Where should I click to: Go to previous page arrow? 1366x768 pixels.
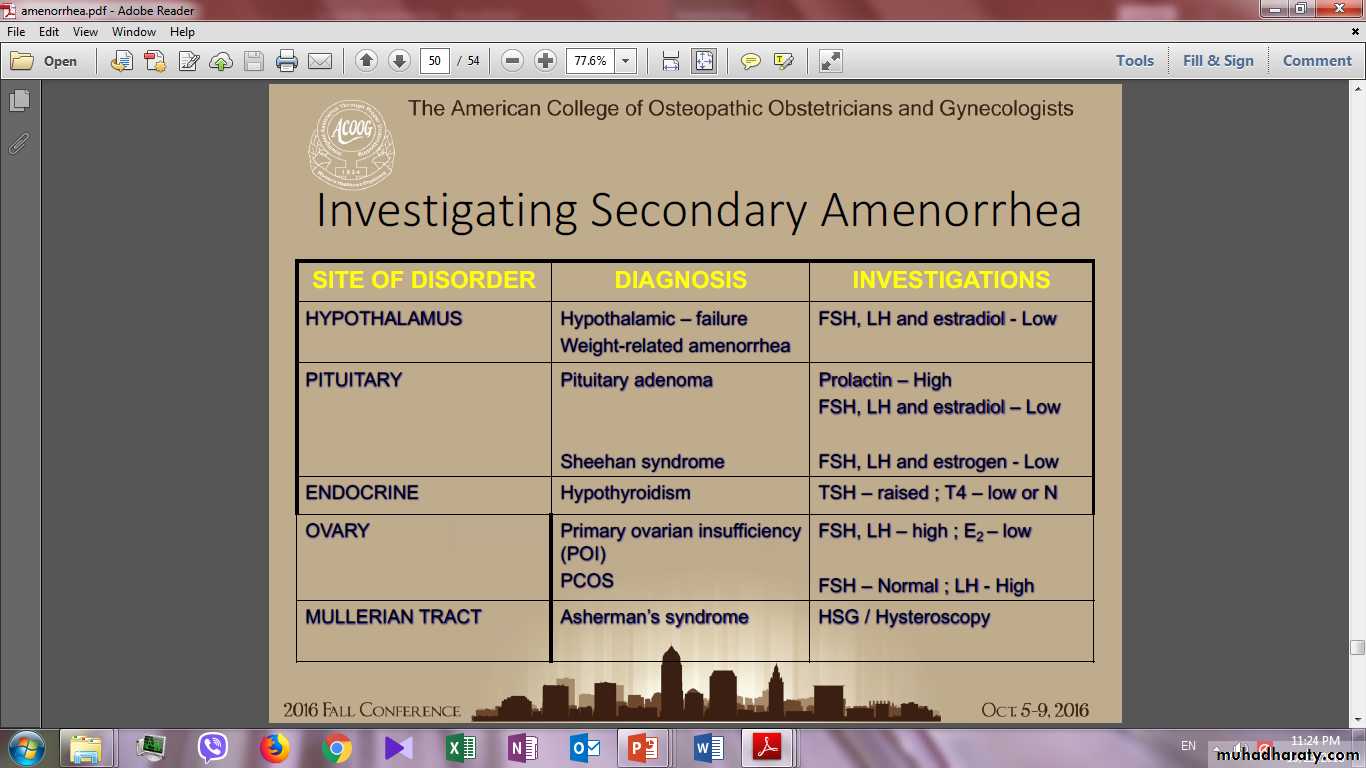(x=366, y=61)
